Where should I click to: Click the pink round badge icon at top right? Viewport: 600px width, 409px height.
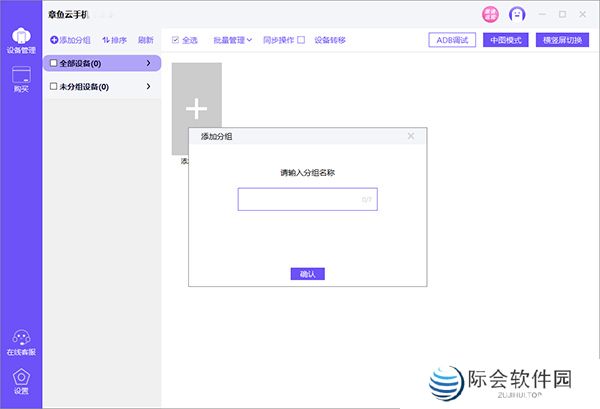coord(490,15)
